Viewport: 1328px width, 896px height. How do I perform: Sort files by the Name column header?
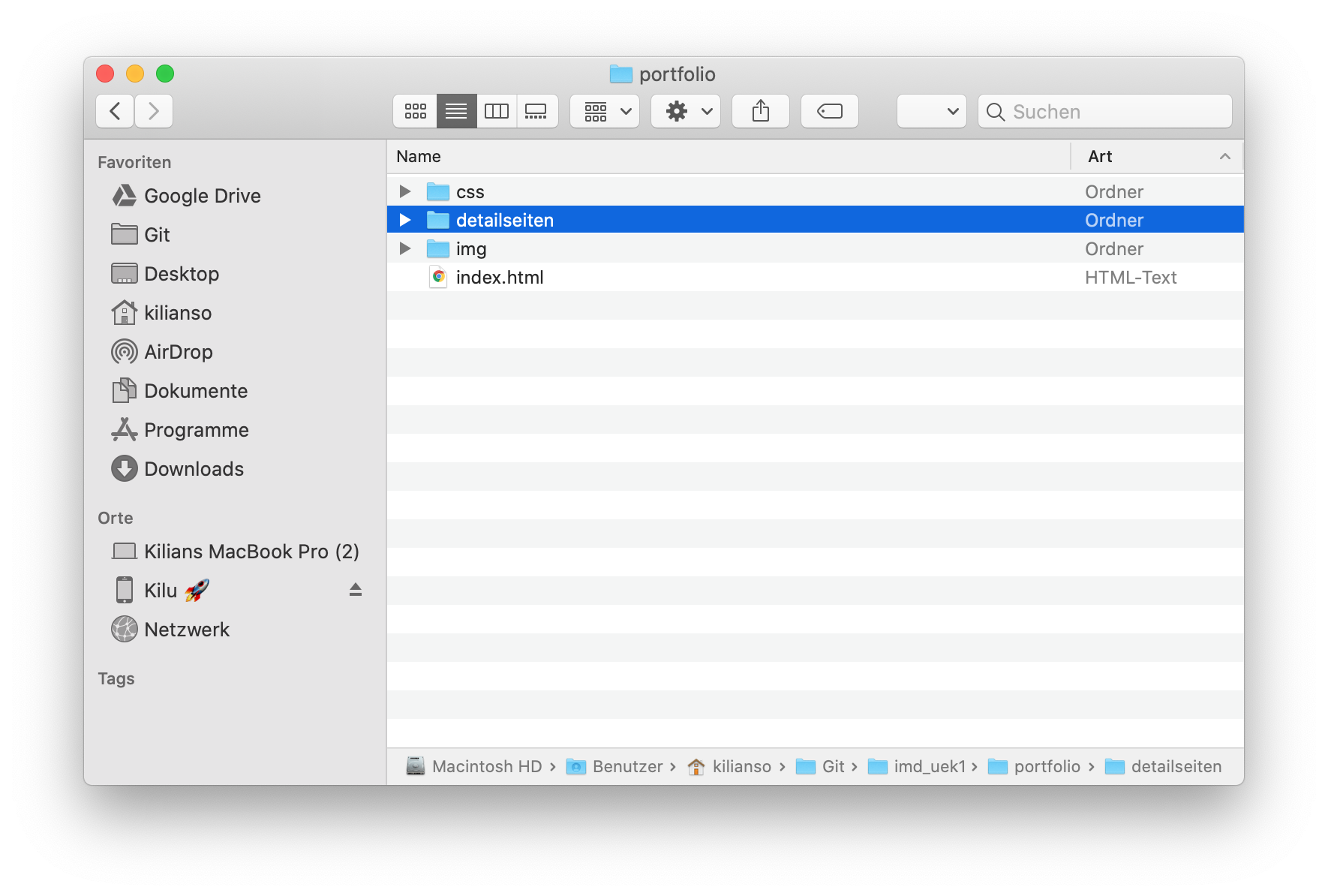coord(419,156)
